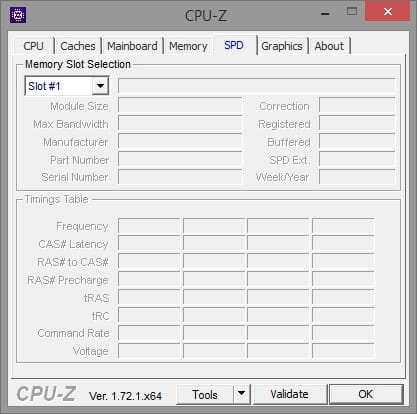Click the Module Size field
417x414 pixels.
[180, 106]
